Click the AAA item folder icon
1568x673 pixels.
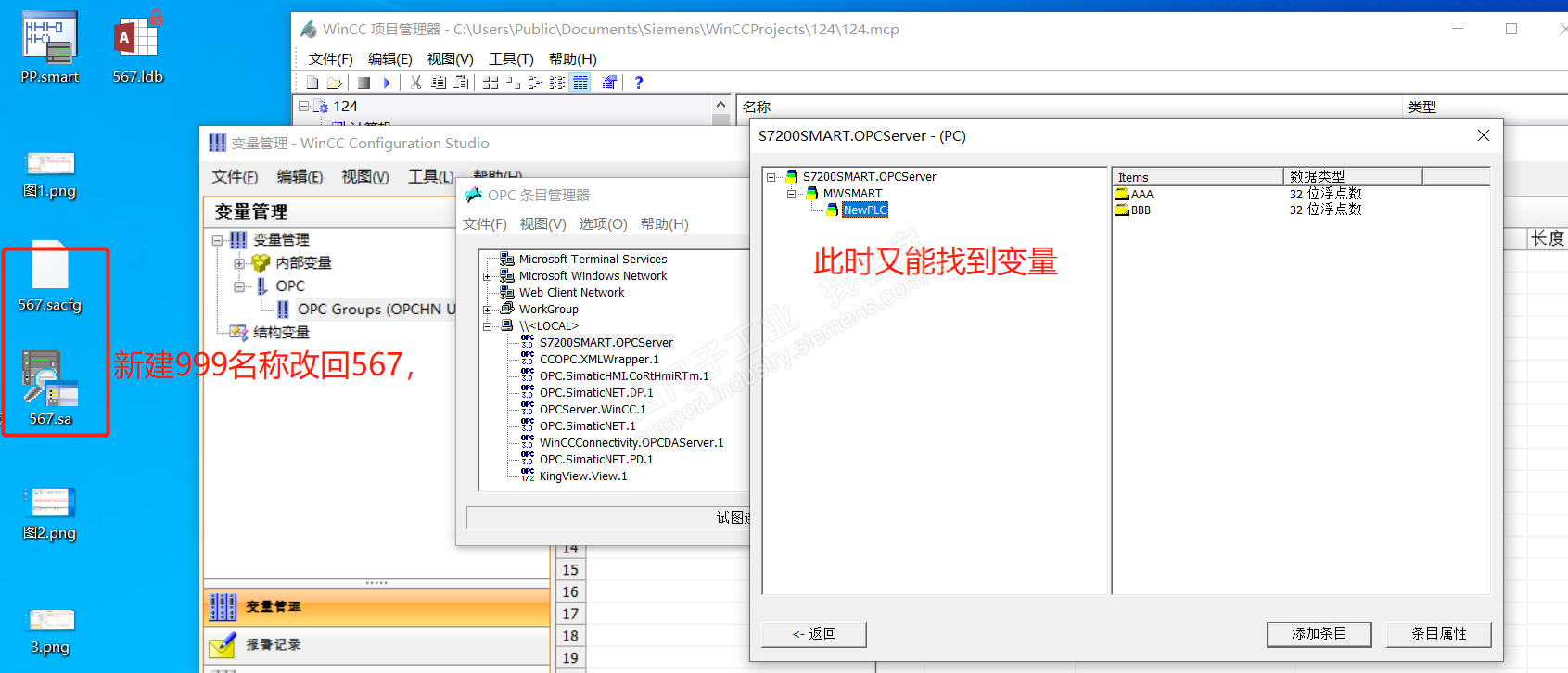(1122, 194)
